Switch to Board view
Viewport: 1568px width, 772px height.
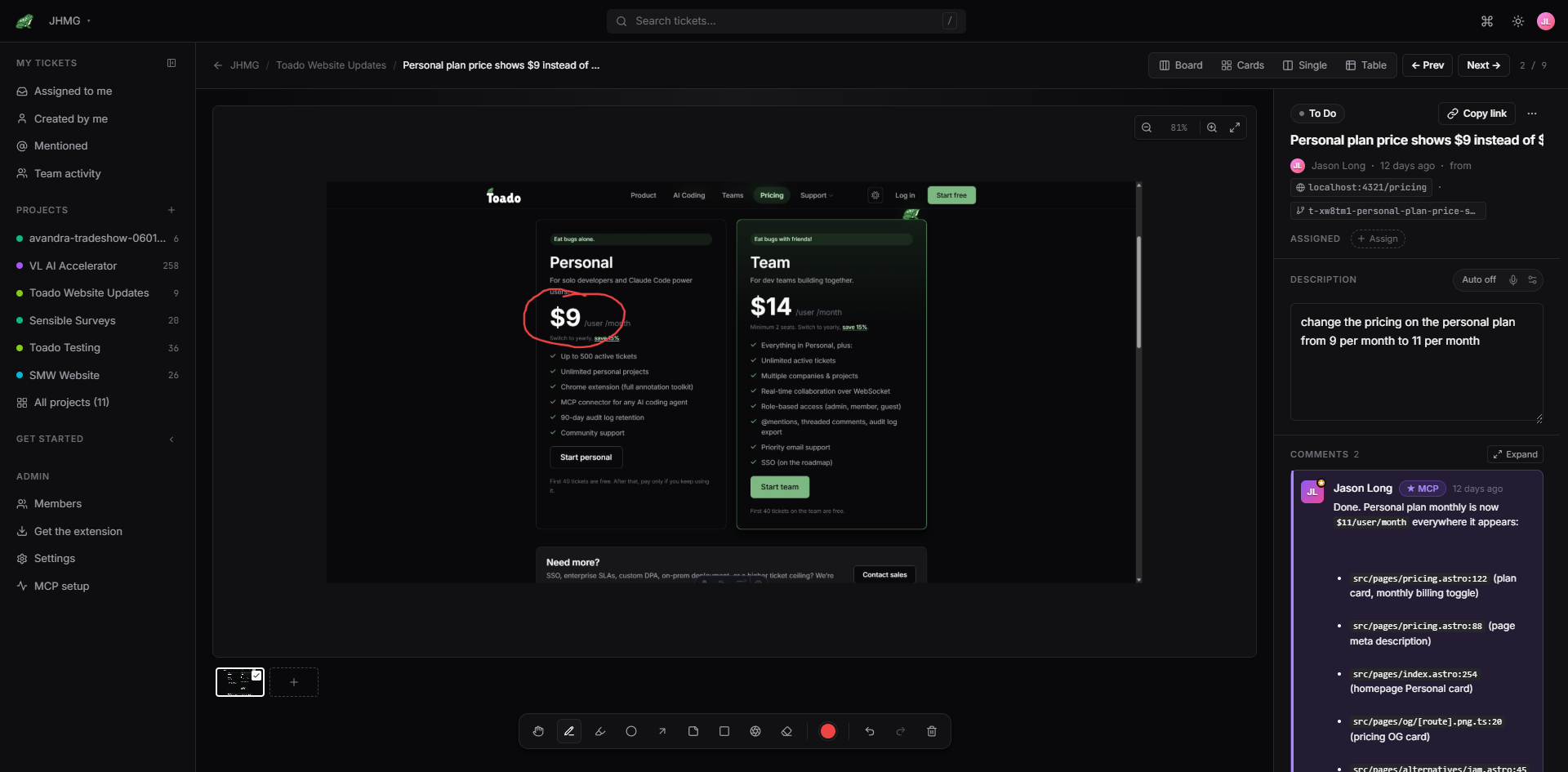(x=1181, y=65)
